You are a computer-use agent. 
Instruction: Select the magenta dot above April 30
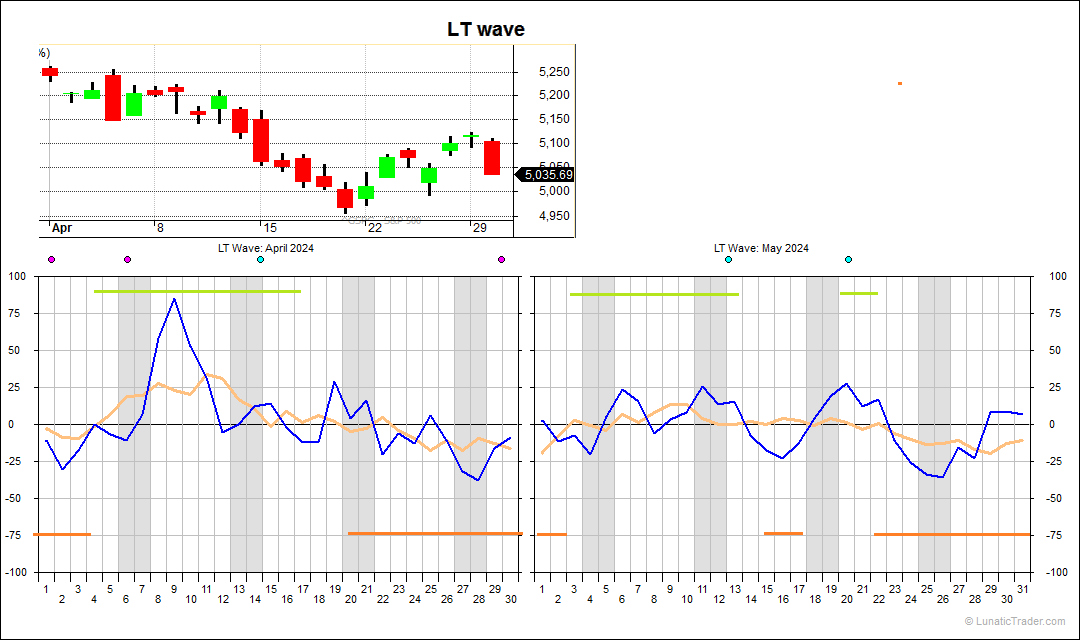point(501,260)
